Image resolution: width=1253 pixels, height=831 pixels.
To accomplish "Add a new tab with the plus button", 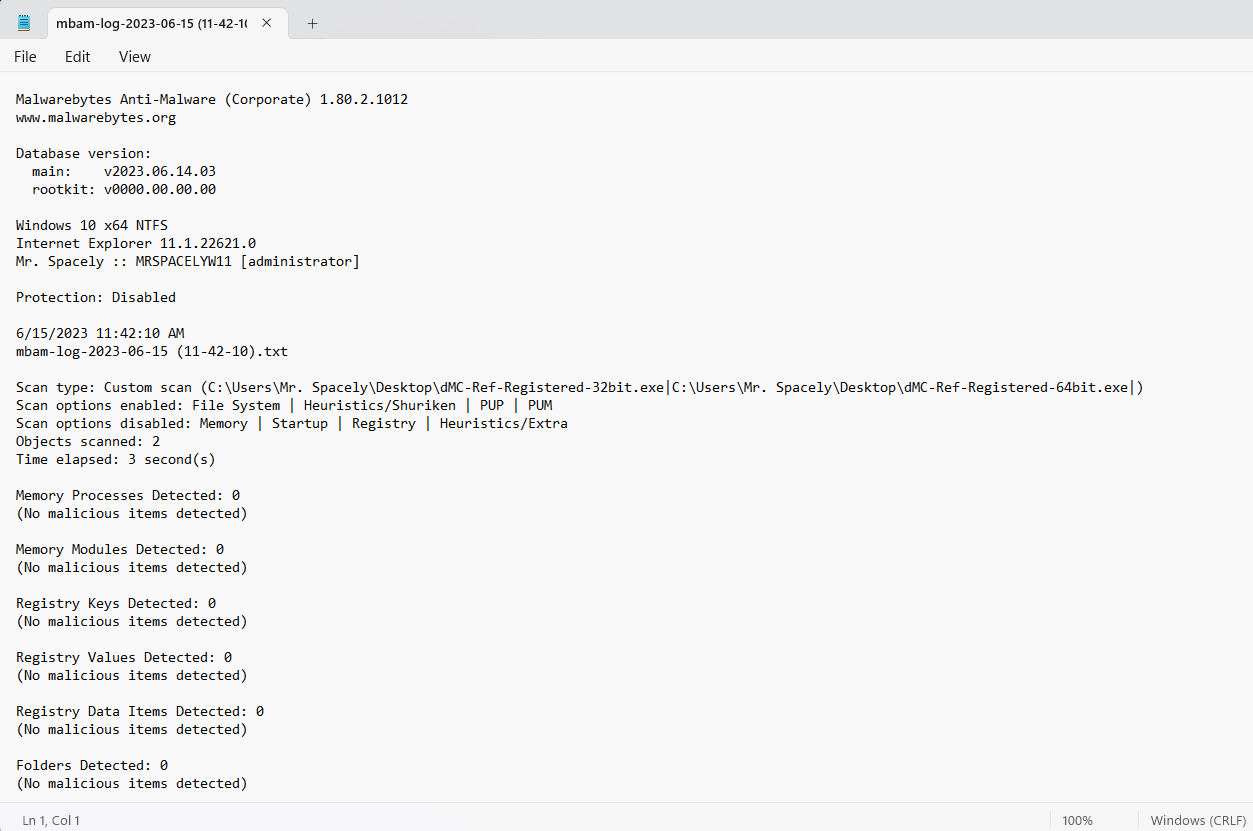I will click(312, 23).
